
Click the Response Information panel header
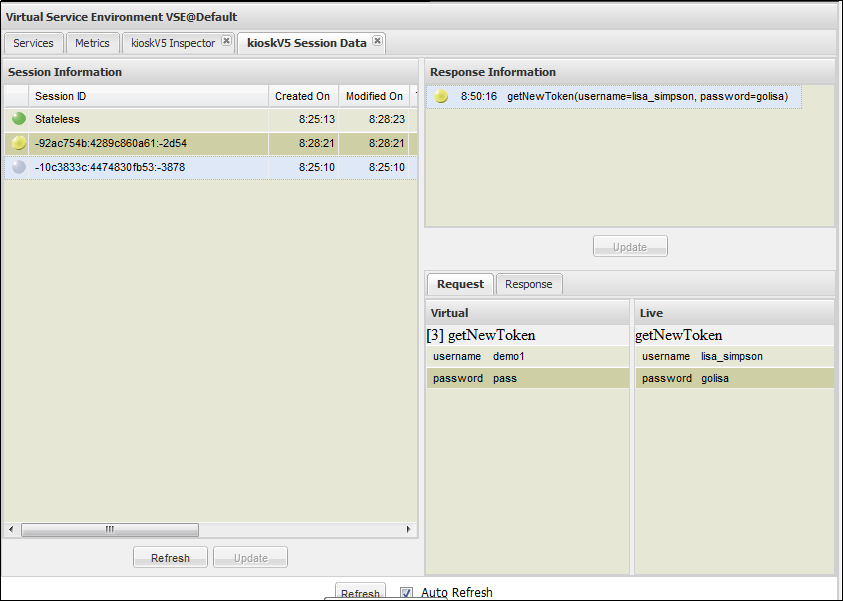pyautogui.click(x=630, y=72)
